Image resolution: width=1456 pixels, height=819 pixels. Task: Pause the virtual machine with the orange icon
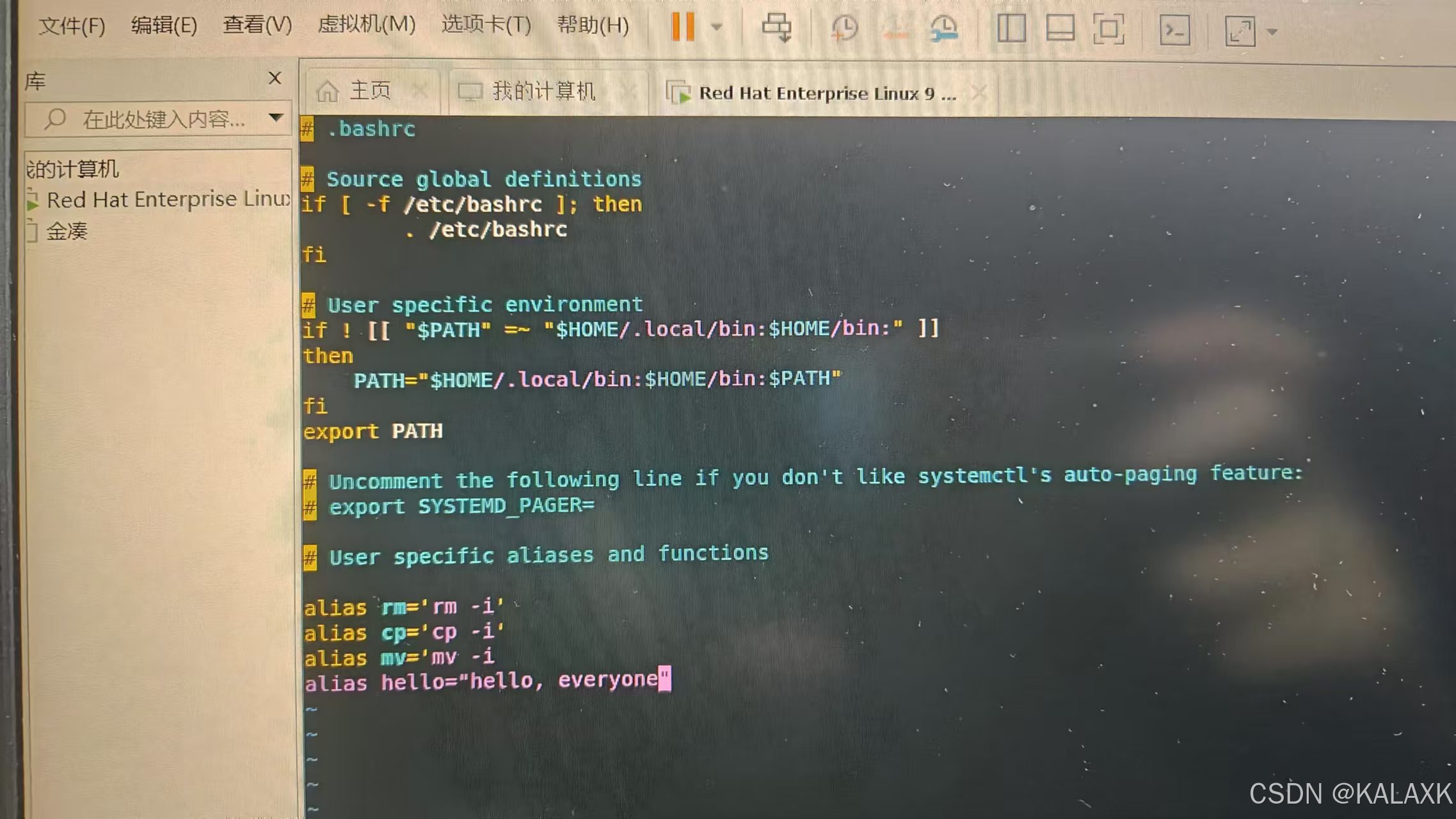pyautogui.click(x=683, y=27)
